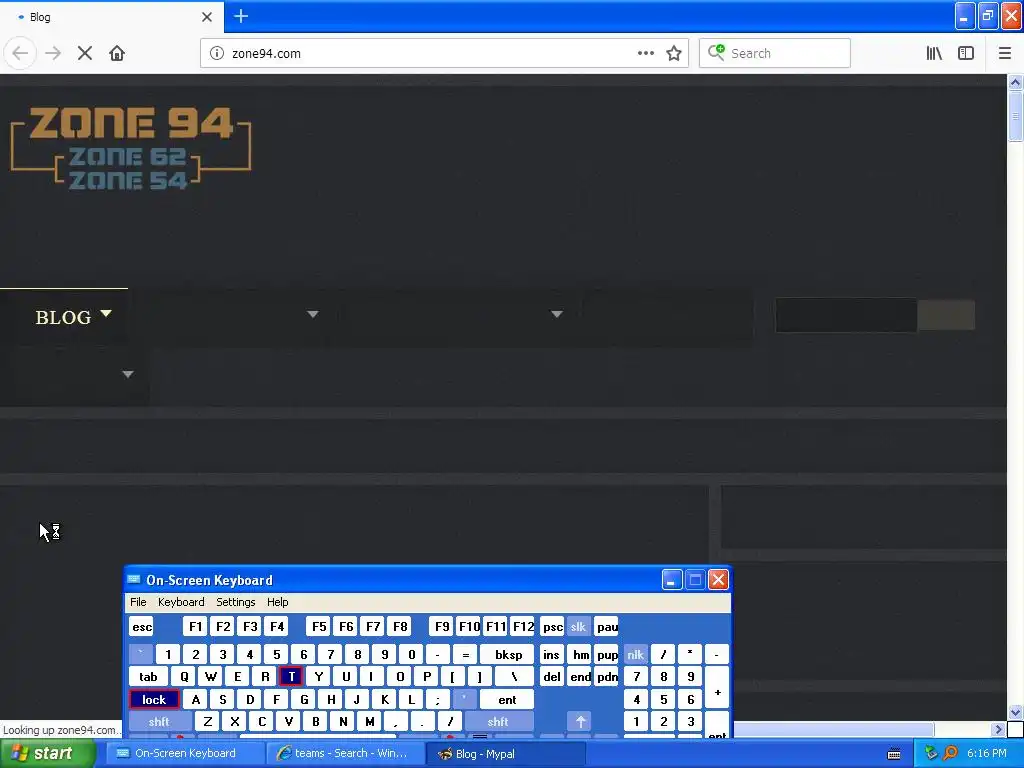The height and width of the screenshot is (768, 1024).
Task: Toggle the slk scroll lock key
Action: click(x=578, y=627)
